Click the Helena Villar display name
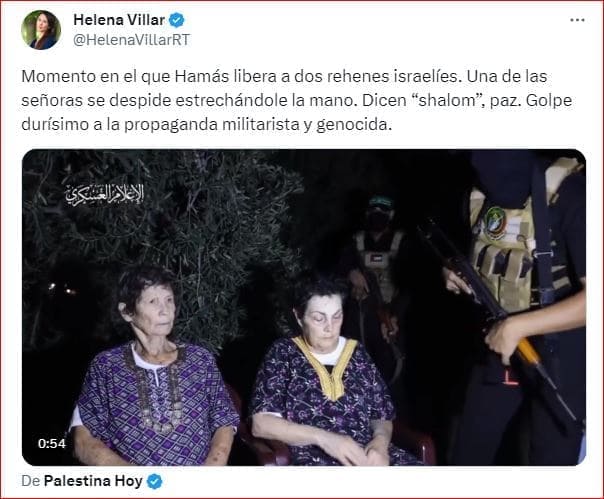This screenshot has height=499, width=604. tap(119, 20)
